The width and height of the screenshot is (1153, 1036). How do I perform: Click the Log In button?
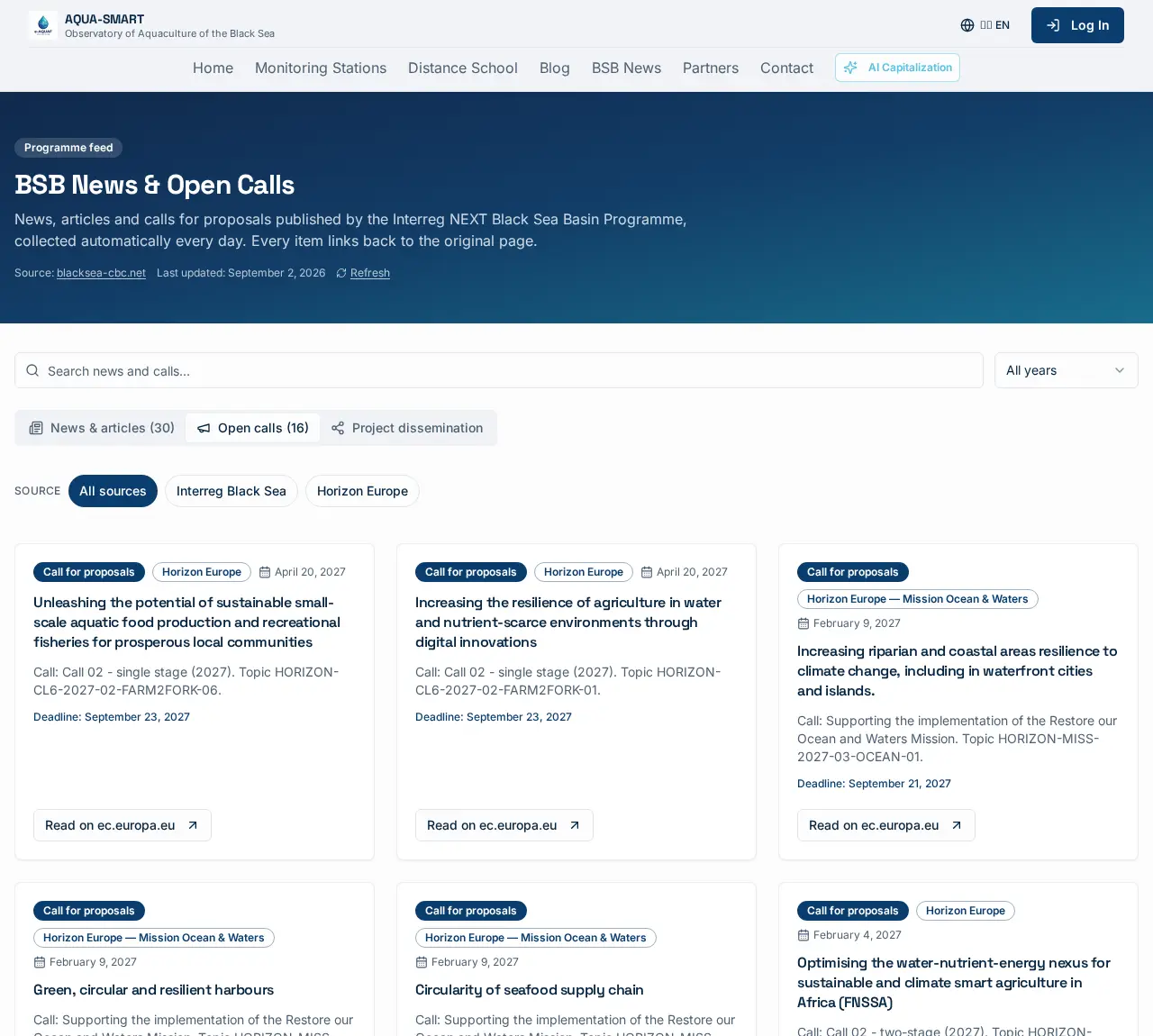(1077, 25)
